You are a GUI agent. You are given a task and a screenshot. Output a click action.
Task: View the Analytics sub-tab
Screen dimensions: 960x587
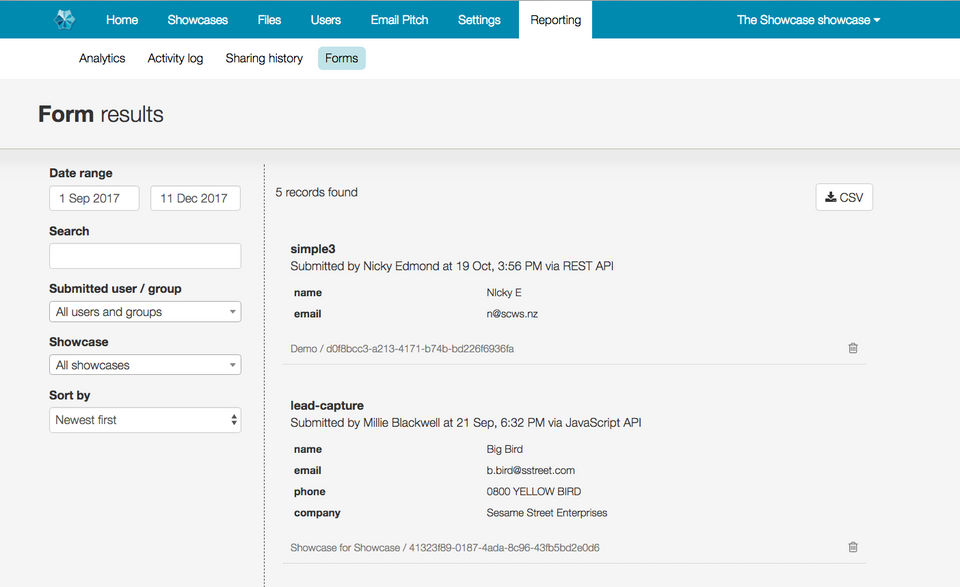coord(102,58)
